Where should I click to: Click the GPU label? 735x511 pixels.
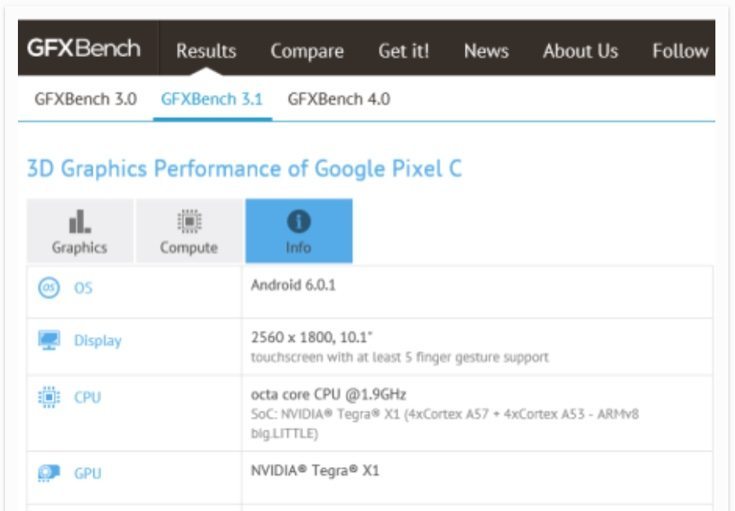pyautogui.click(x=88, y=473)
